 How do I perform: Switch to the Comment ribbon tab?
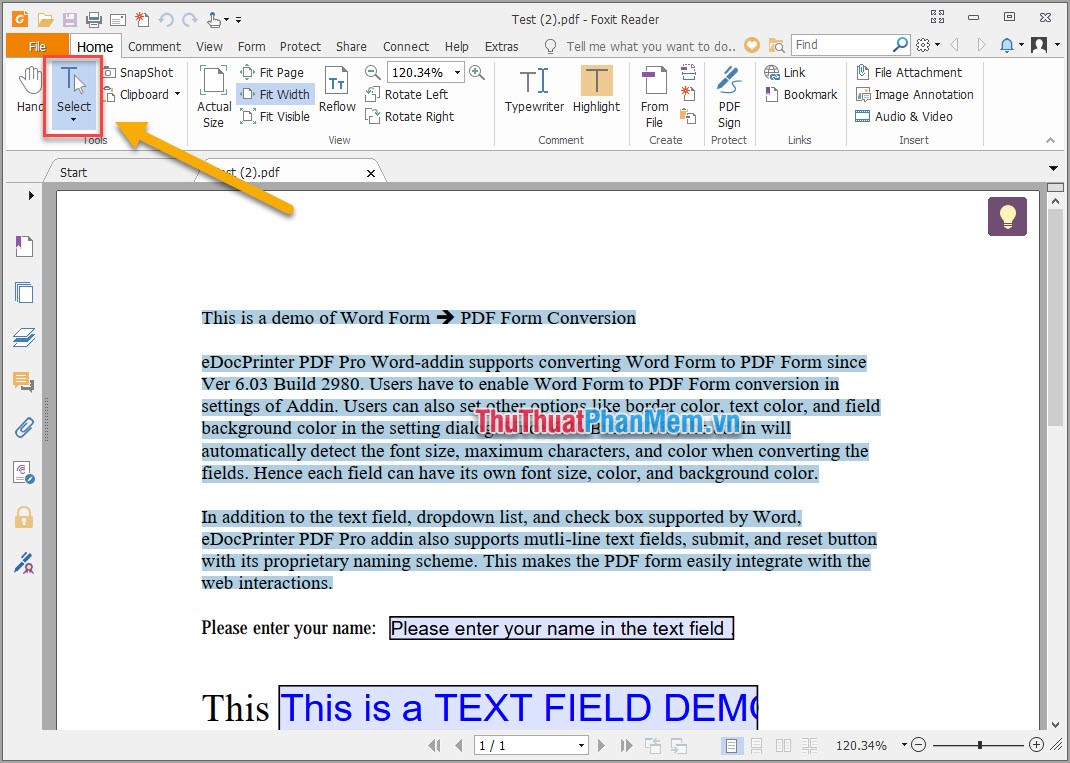click(x=154, y=46)
